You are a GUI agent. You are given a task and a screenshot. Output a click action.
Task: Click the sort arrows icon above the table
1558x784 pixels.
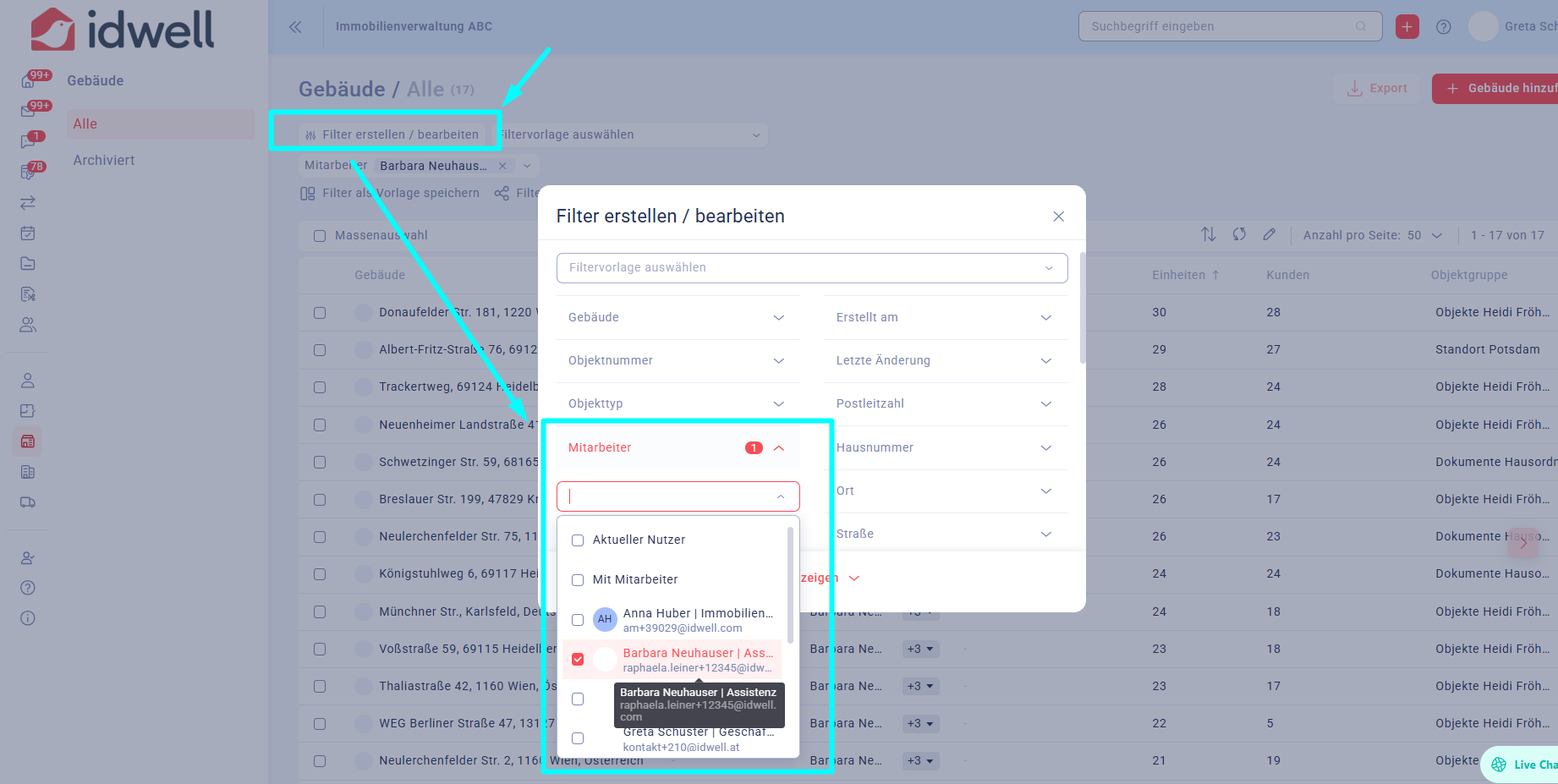click(x=1209, y=234)
